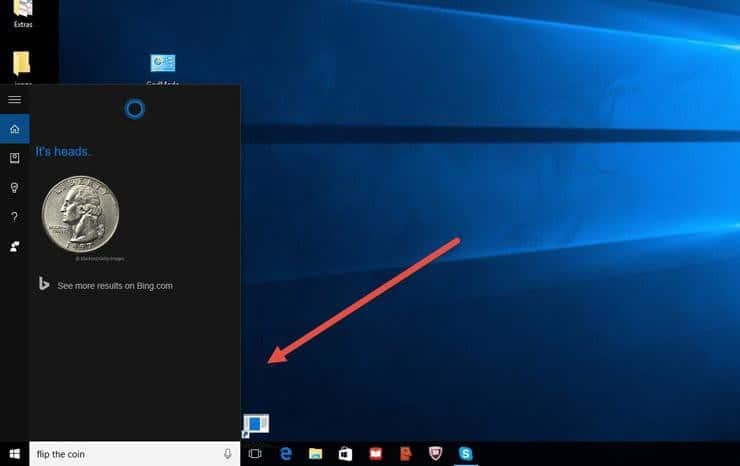
Task: Open the Reminders lightbulb icon
Action: click(x=15, y=187)
